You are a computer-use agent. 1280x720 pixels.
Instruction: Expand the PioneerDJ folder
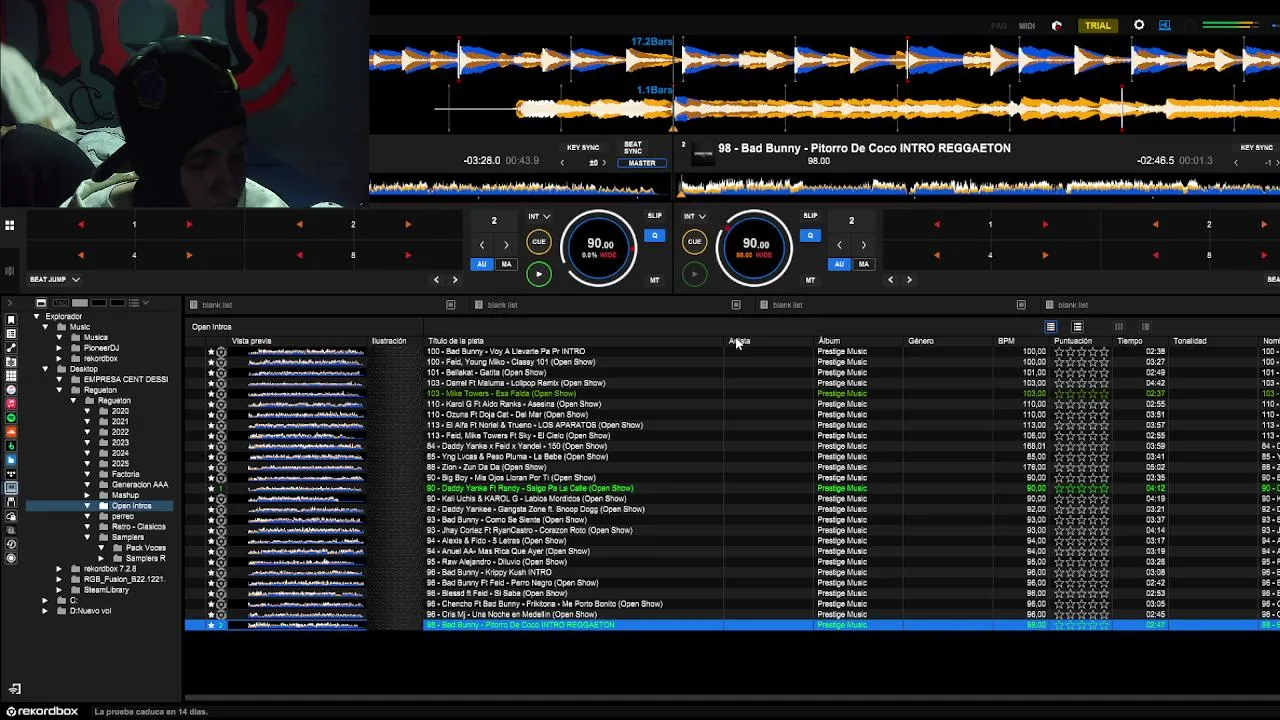pos(59,348)
